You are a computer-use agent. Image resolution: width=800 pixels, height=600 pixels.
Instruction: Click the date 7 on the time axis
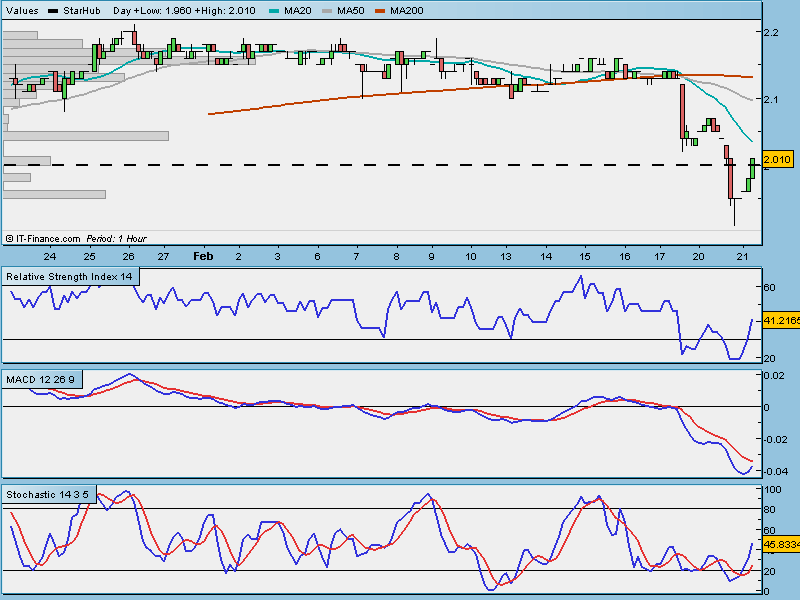[x=357, y=256]
